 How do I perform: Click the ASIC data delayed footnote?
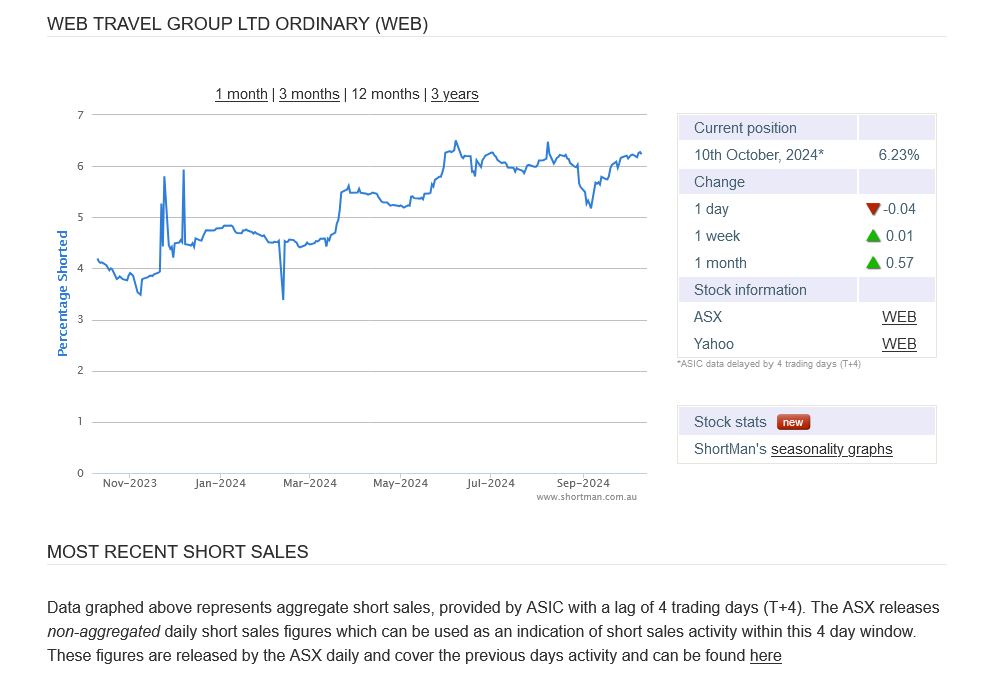click(x=768, y=364)
